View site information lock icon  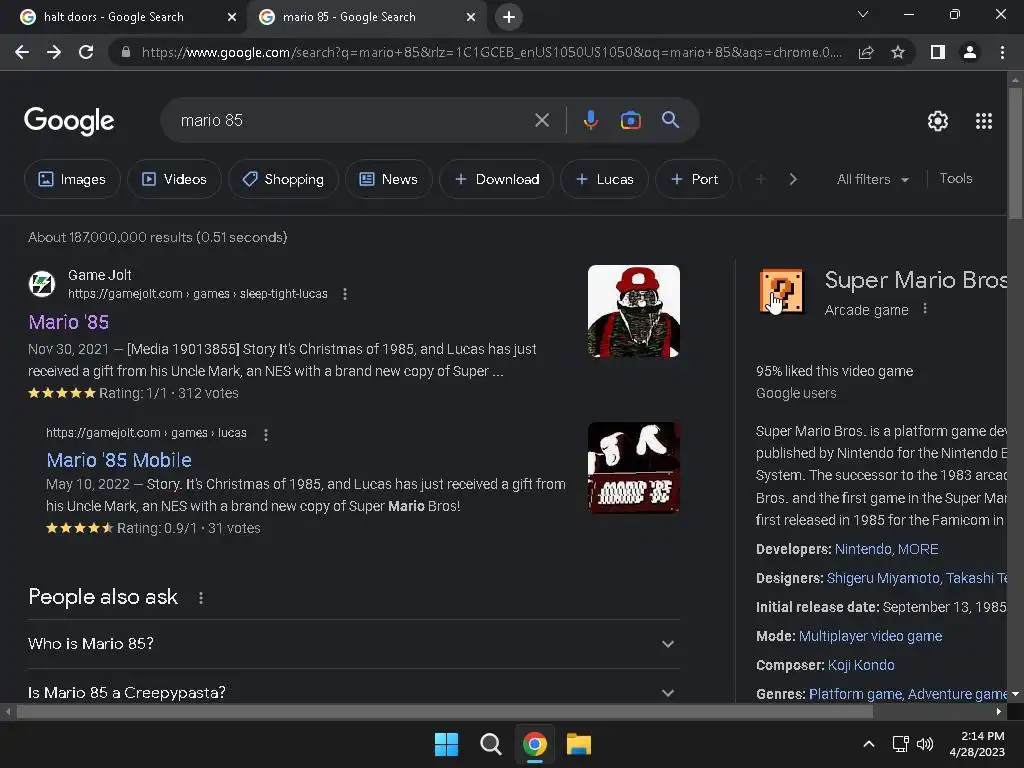point(126,52)
